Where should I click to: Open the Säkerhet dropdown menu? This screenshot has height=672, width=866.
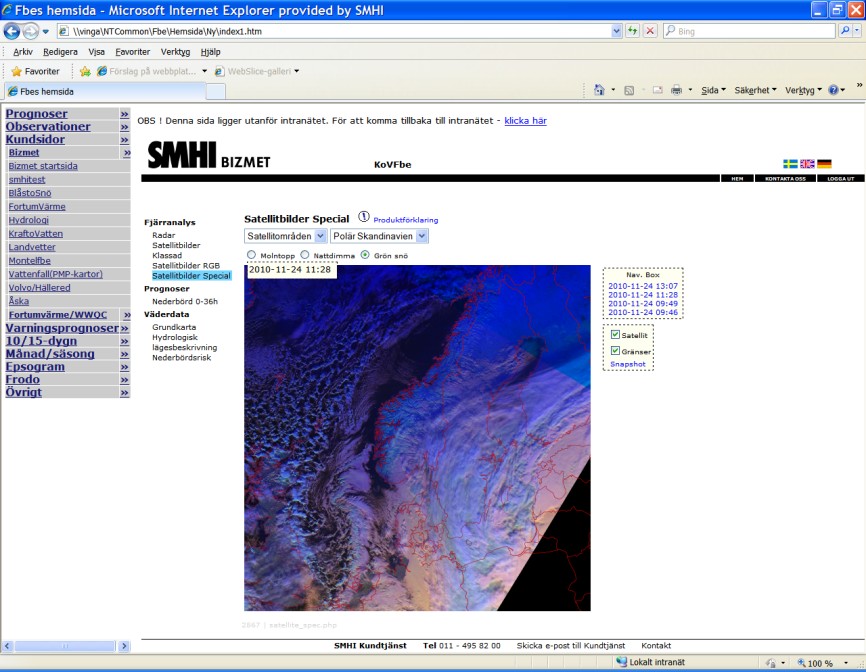pyautogui.click(x=755, y=90)
